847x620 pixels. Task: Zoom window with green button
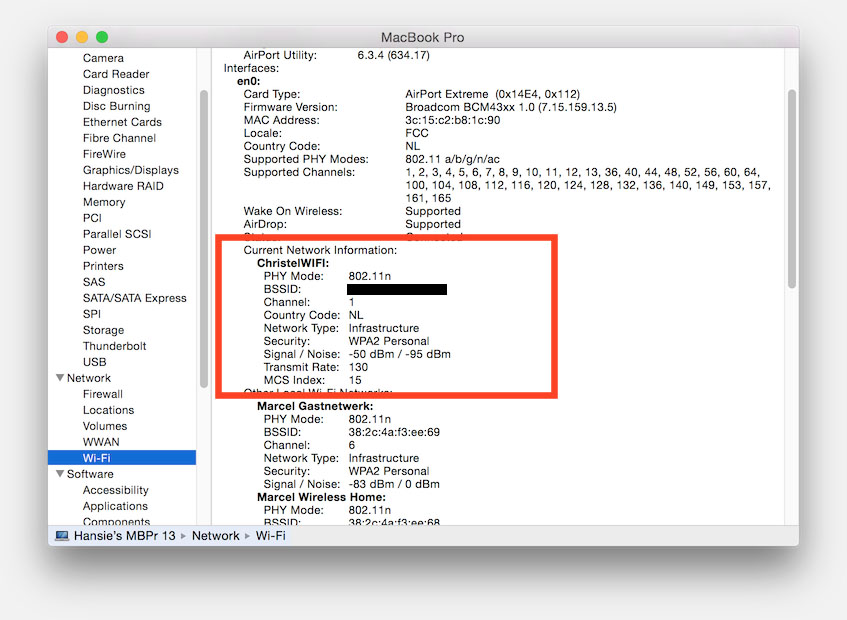tap(102, 37)
